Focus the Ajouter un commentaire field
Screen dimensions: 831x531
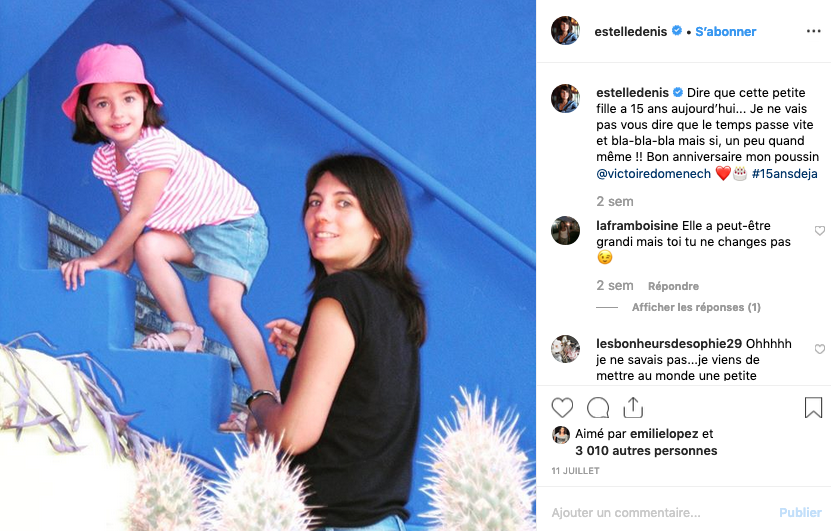pos(657,512)
